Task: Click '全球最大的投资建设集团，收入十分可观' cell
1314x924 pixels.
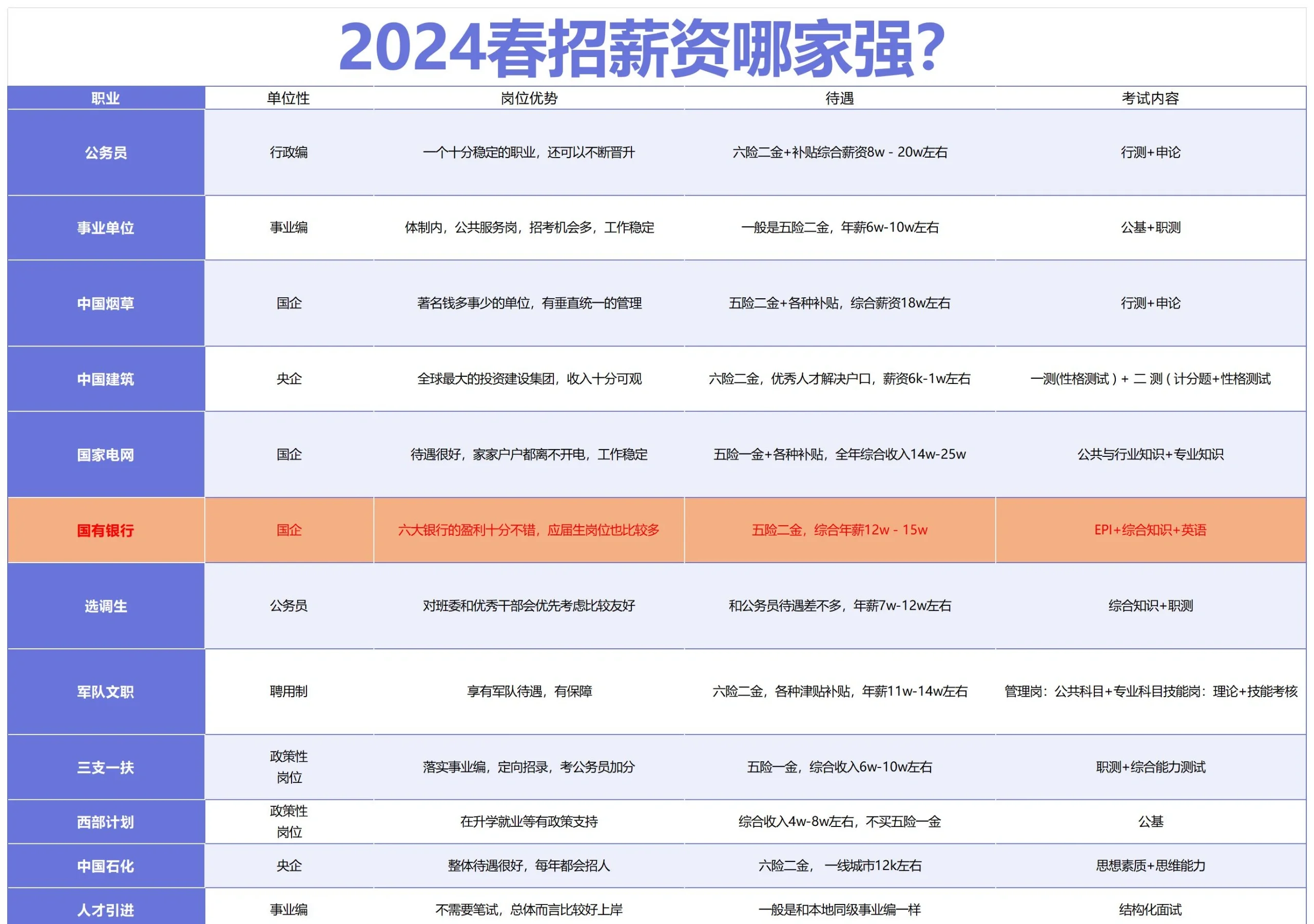Action: pos(529,379)
